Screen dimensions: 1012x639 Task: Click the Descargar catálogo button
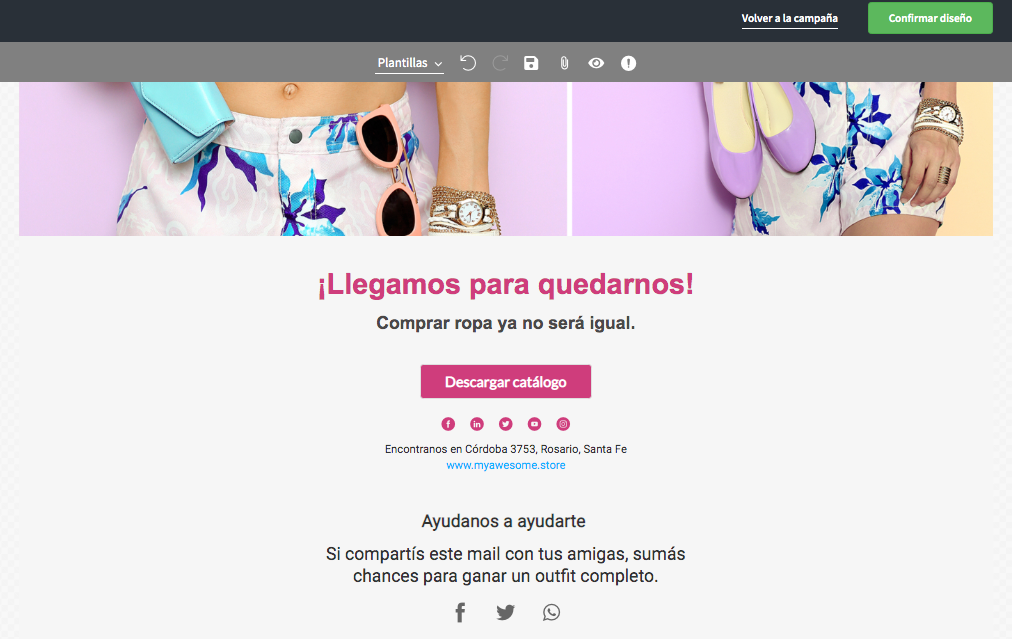[506, 381]
